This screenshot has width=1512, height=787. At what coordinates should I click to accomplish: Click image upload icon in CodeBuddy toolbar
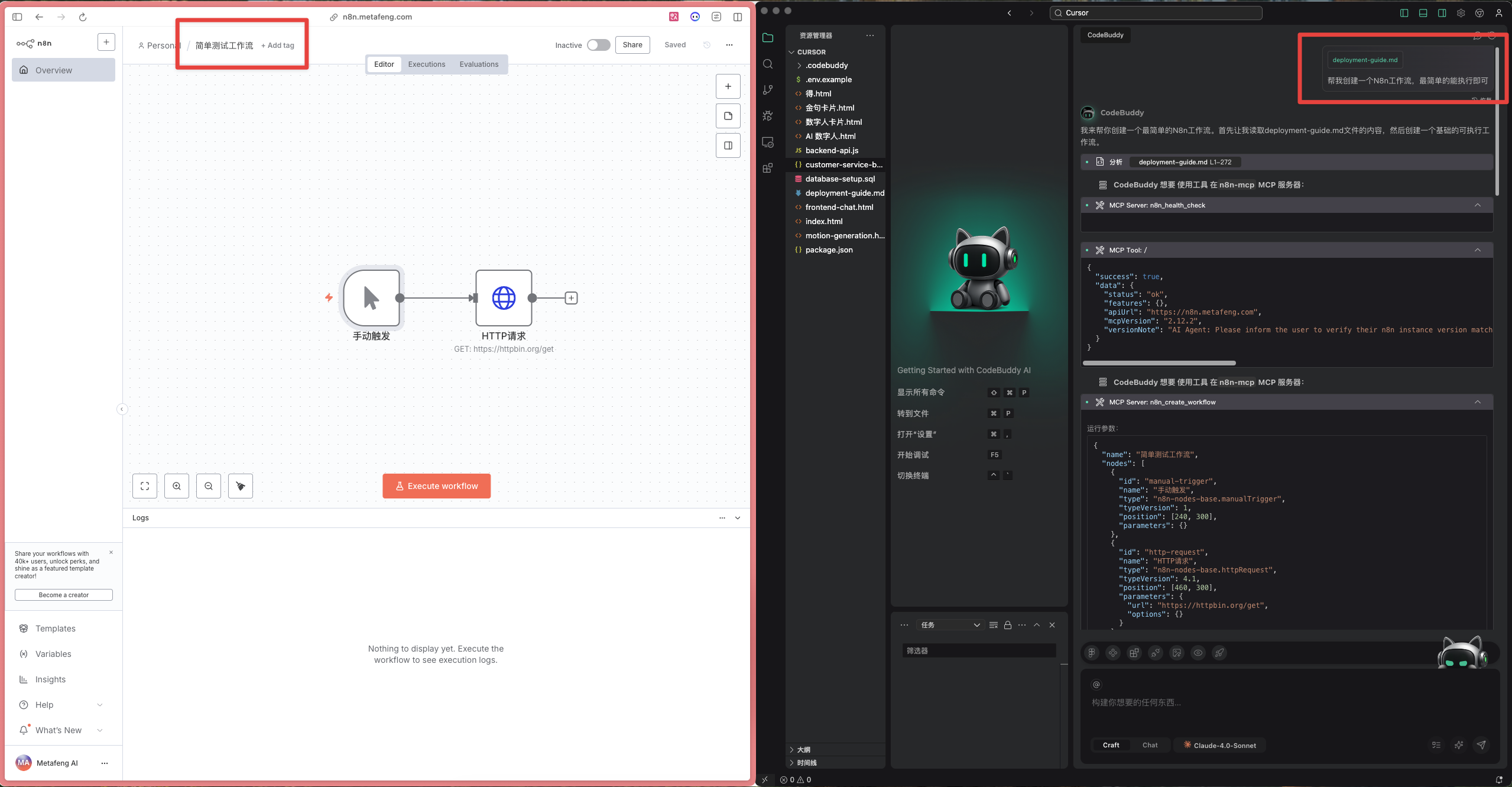pos(1177,653)
